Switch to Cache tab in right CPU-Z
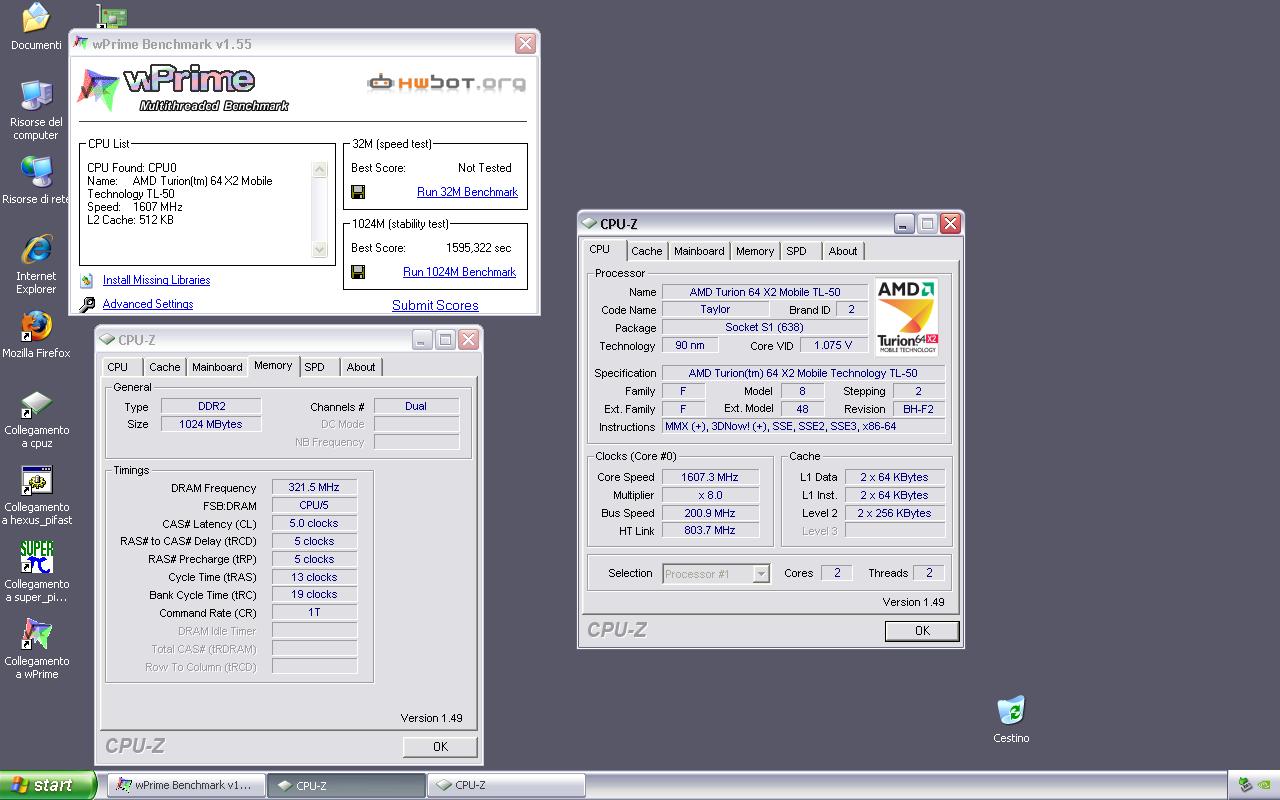This screenshot has width=1280, height=800. tap(646, 252)
